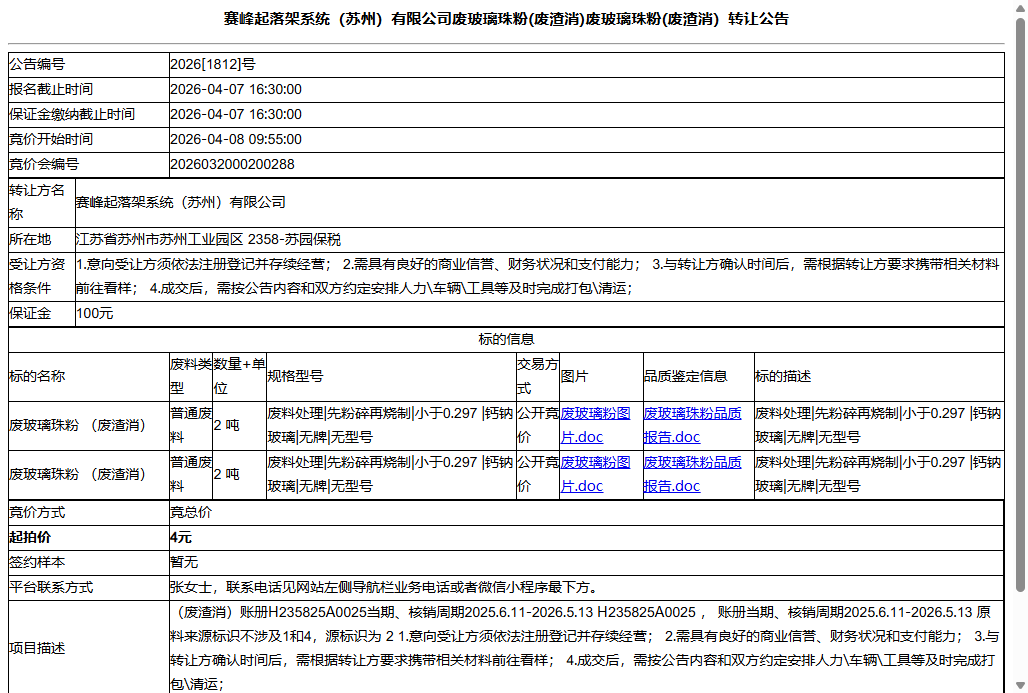Click the 图片 column header

[574, 376]
